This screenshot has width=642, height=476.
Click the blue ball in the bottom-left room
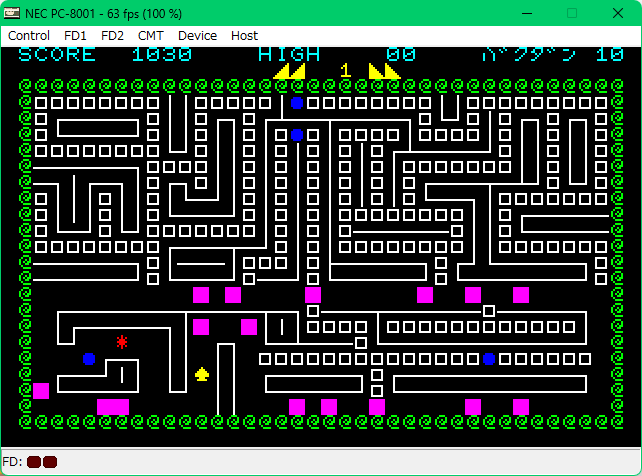point(89,359)
